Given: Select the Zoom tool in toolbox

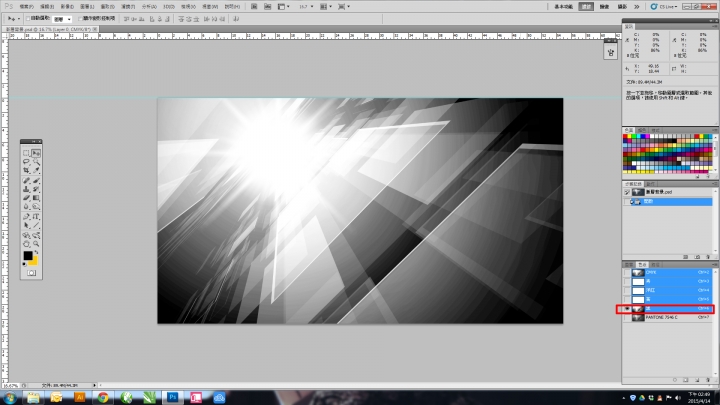Looking at the screenshot, I should 36,244.
